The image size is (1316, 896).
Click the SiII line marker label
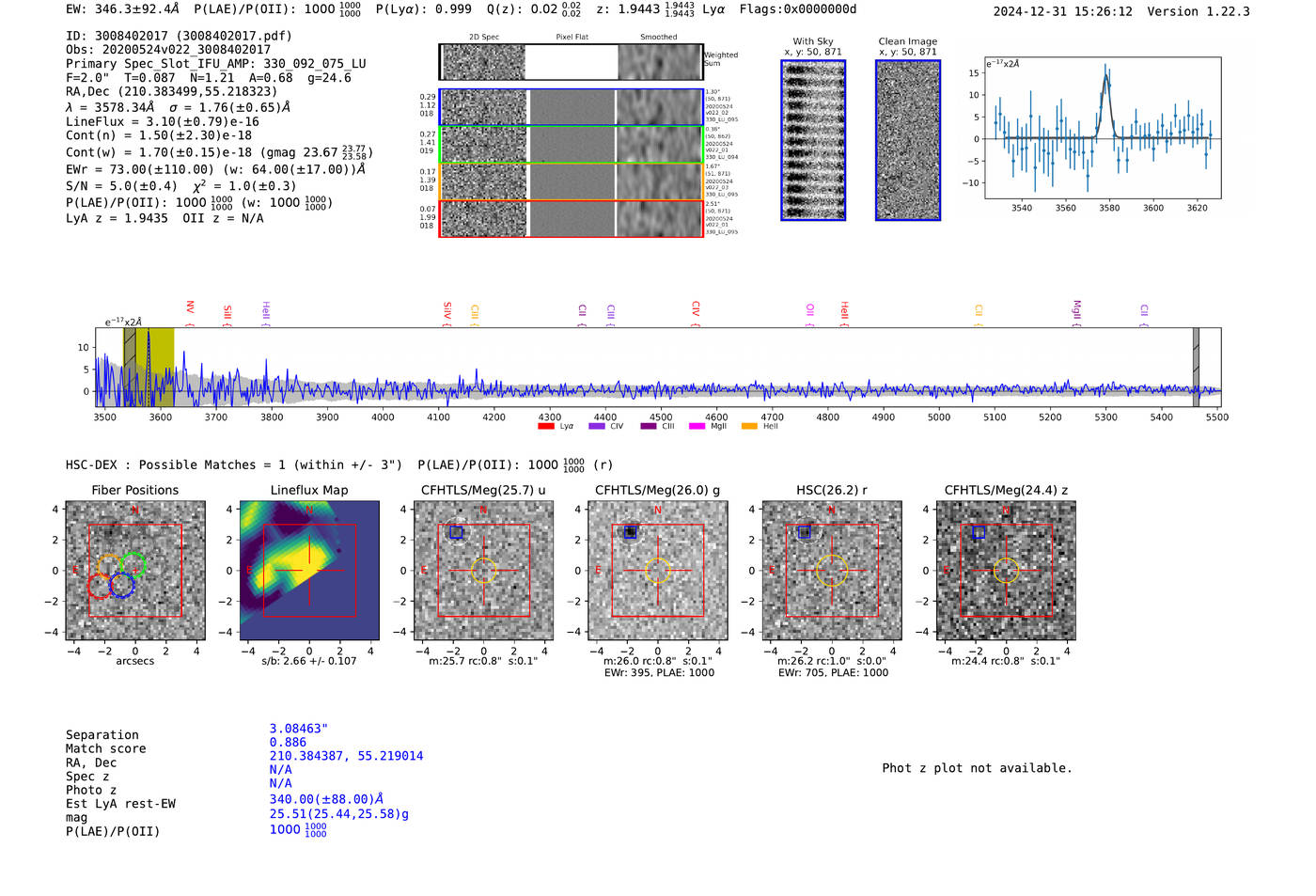click(x=227, y=311)
